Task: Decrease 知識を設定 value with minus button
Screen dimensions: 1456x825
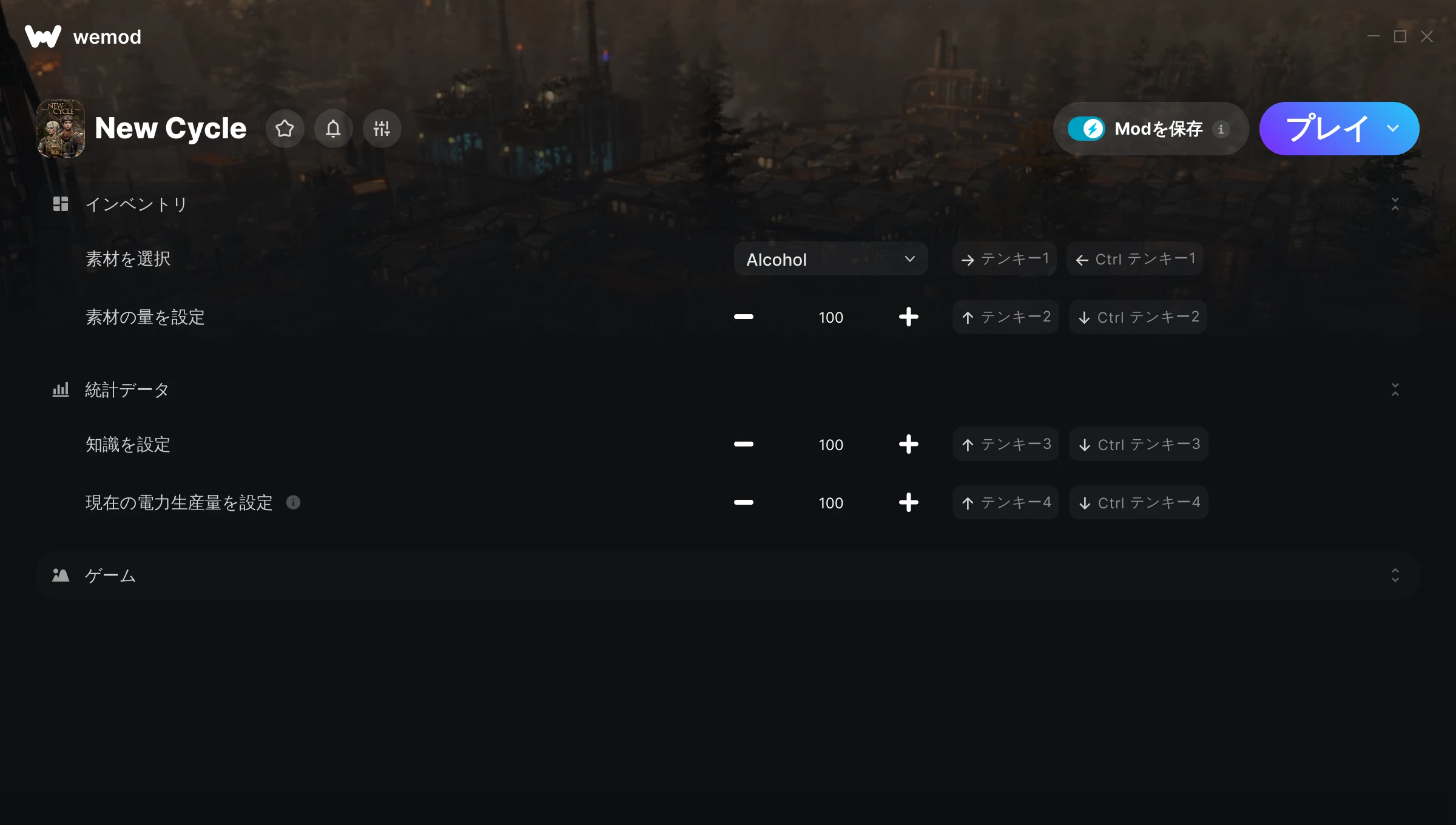Action: pyautogui.click(x=743, y=444)
